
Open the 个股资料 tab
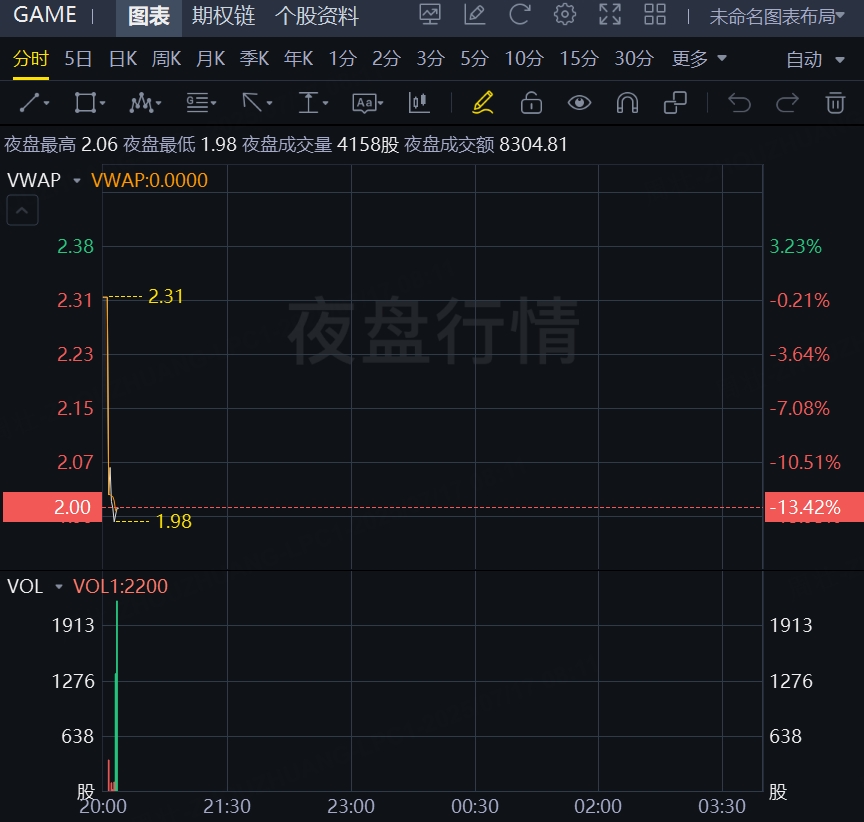[x=317, y=16]
